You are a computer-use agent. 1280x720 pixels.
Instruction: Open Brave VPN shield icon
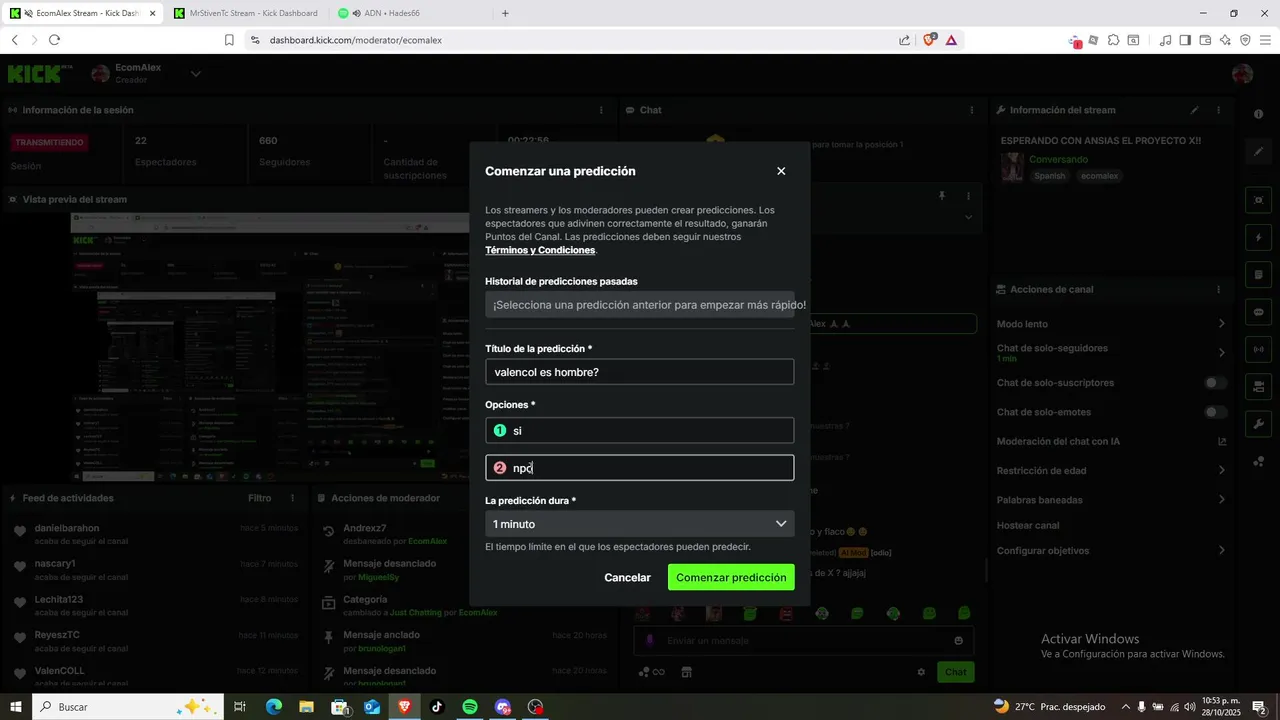click(x=1245, y=40)
